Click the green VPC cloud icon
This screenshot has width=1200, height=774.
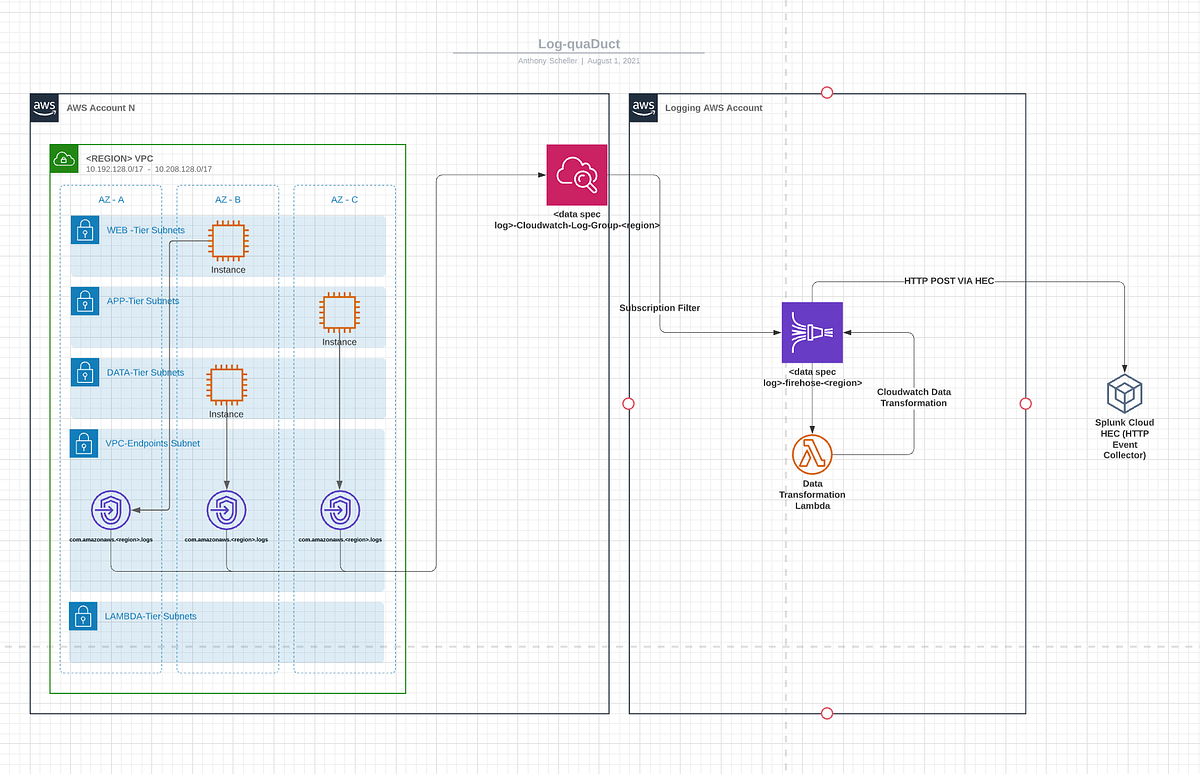pyautogui.click(x=64, y=157)
